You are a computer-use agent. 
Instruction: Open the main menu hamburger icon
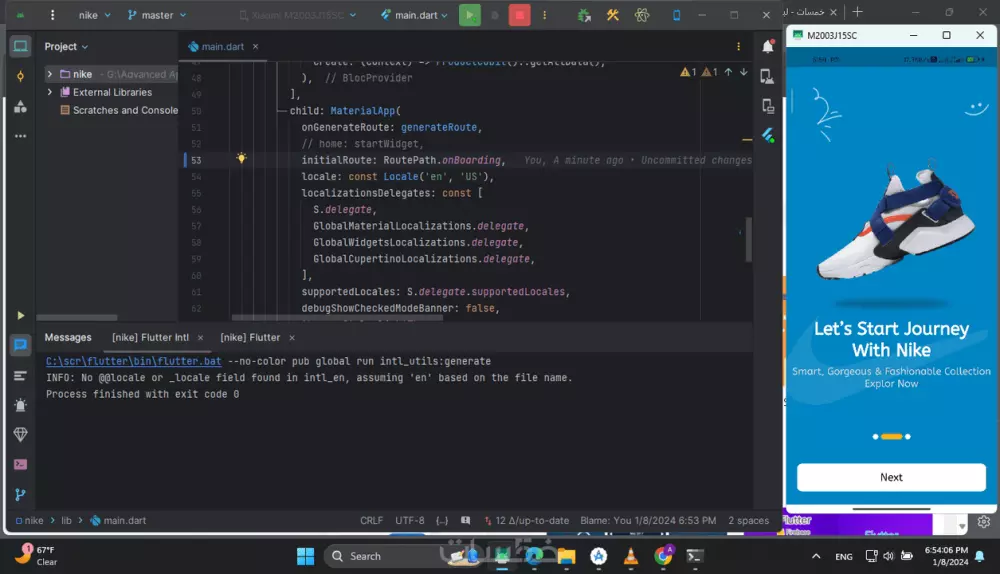(52, 15)
